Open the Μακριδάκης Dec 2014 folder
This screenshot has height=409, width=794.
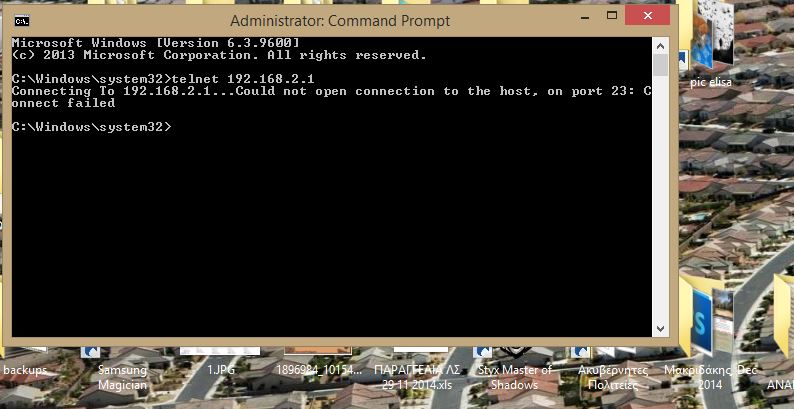pyautogui.click(x=710, y=378)
